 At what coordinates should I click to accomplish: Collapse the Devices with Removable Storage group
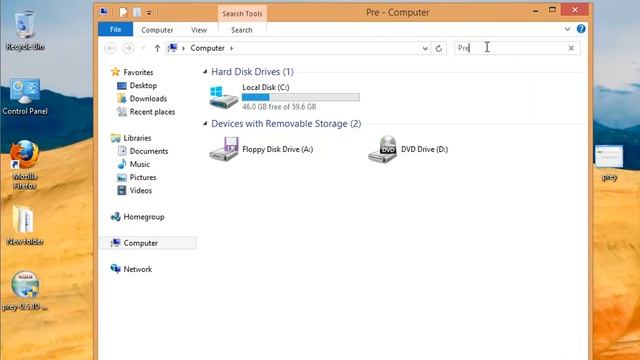pos(205,124)
